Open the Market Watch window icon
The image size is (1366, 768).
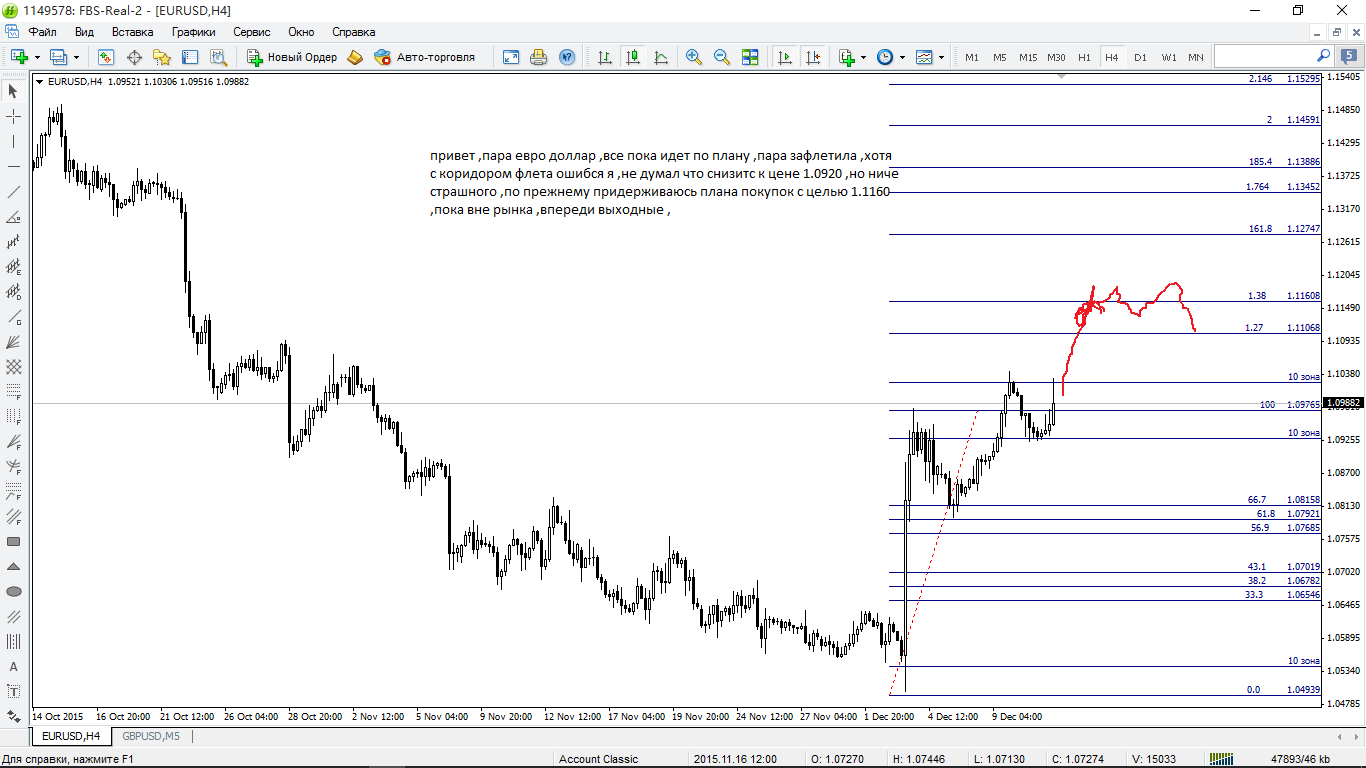tap(106, 57)
